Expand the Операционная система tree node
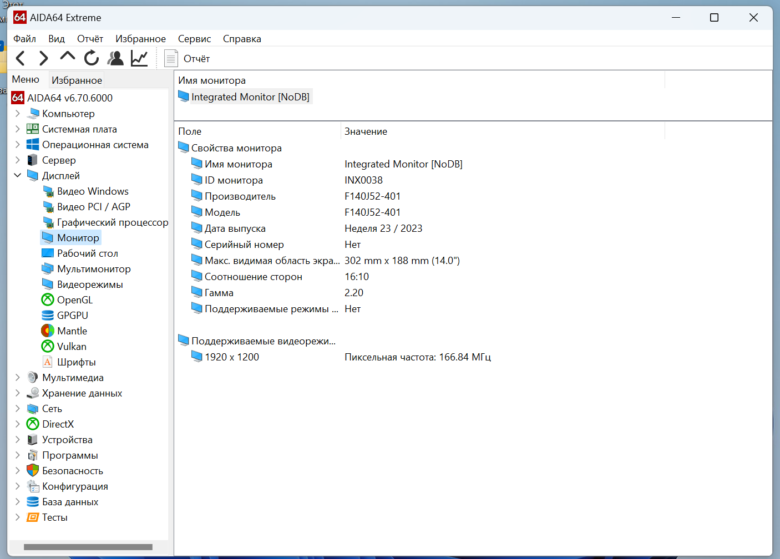Screen dimensions: 780x559 [17, 145]
